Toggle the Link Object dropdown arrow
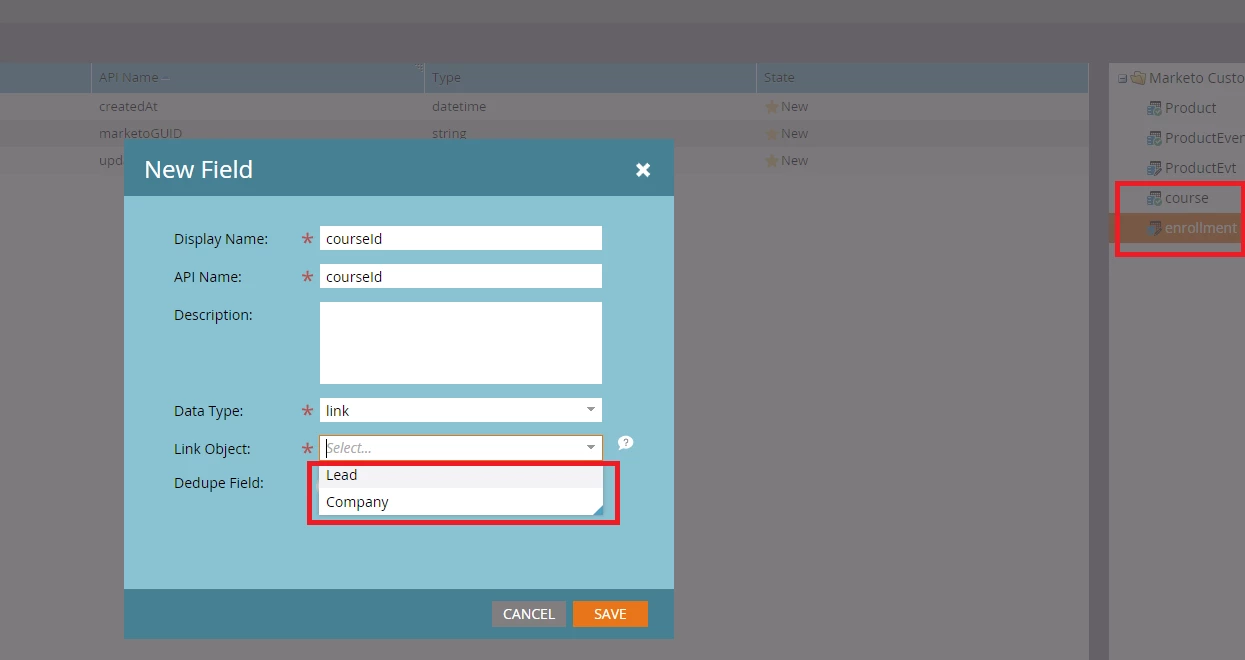1245x660 pixels. (x=591, y=448)
